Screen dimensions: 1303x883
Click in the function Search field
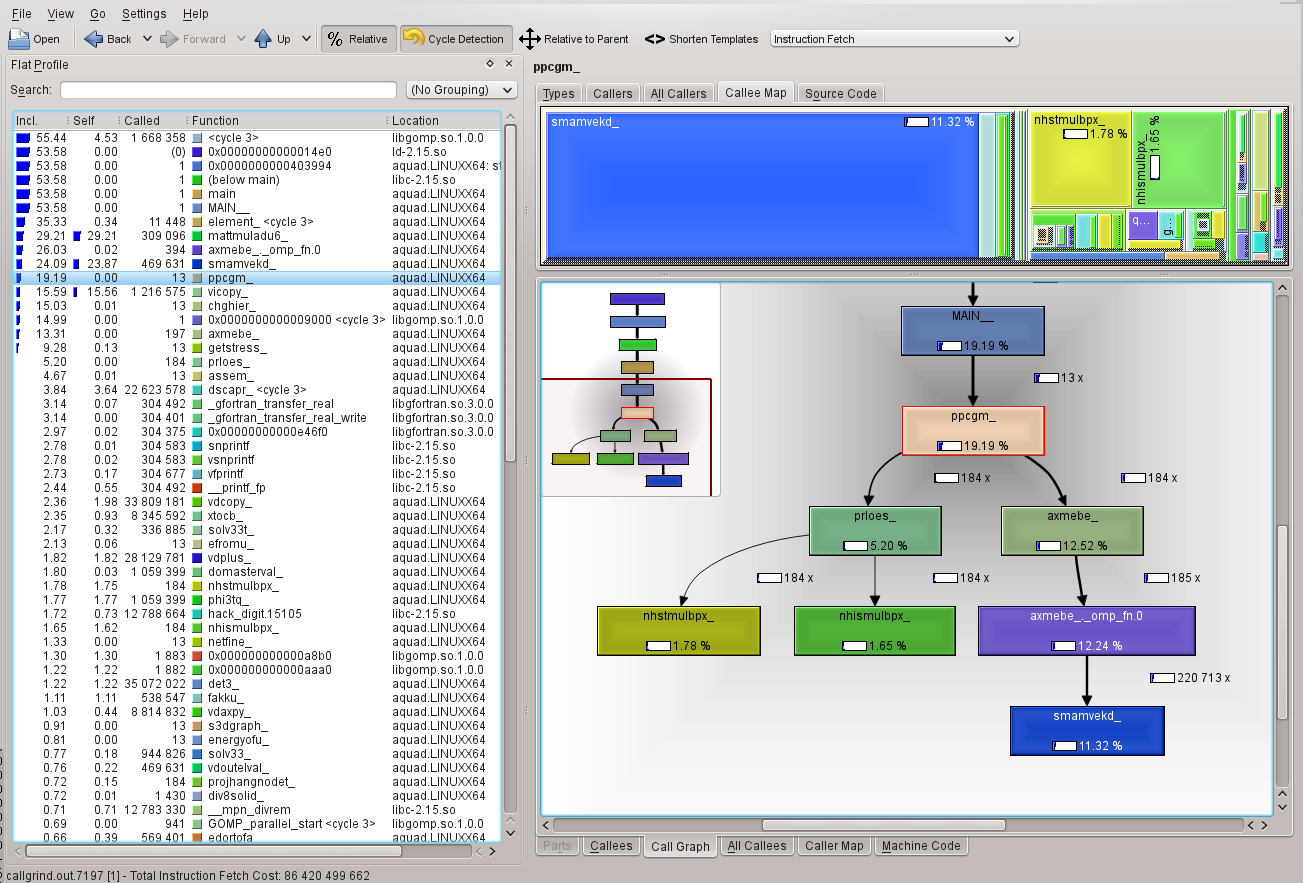pos(228,90)
